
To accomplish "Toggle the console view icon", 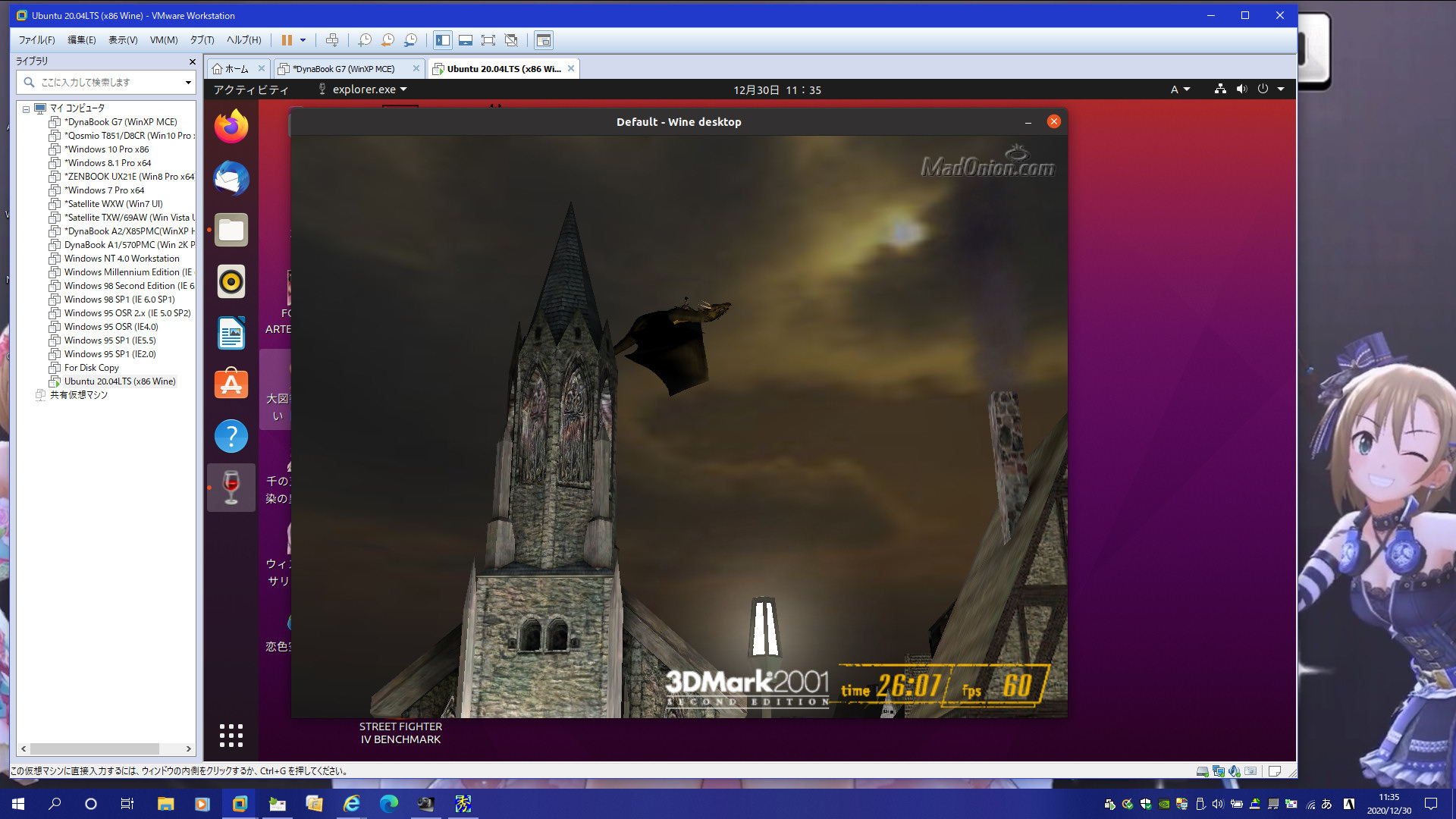I will click(544, 40).
